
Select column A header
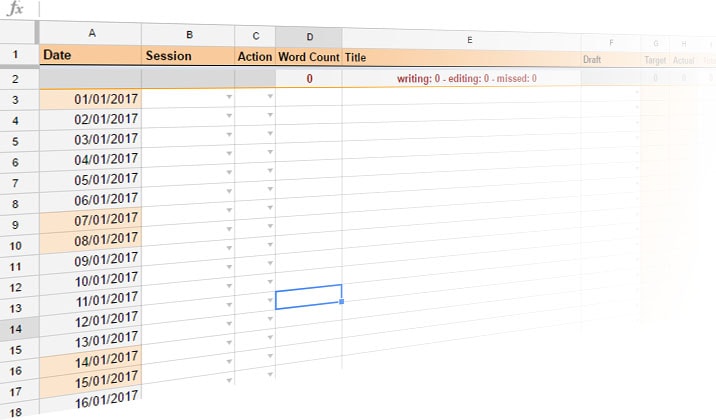(91, 33)
